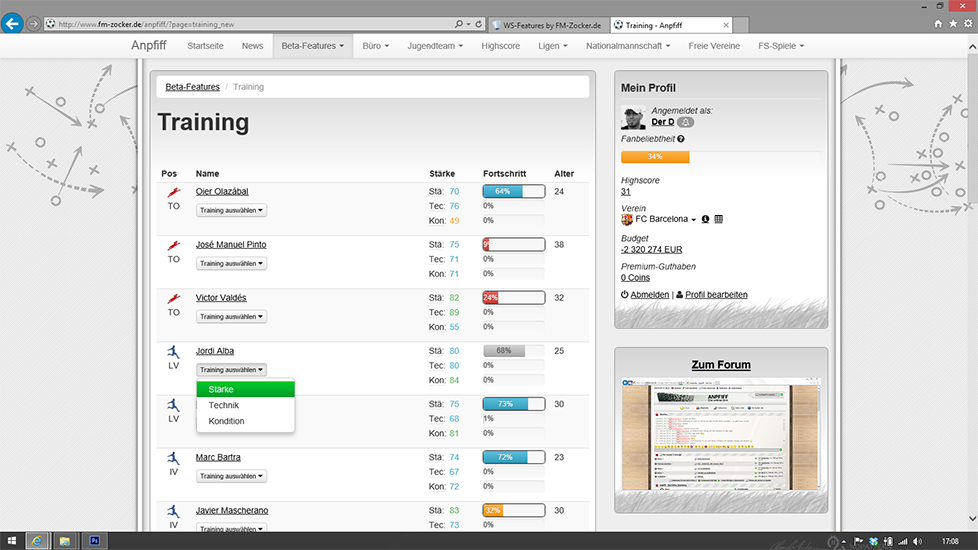Expand the Jugendteam navigation menu

[x=436, y=45]
